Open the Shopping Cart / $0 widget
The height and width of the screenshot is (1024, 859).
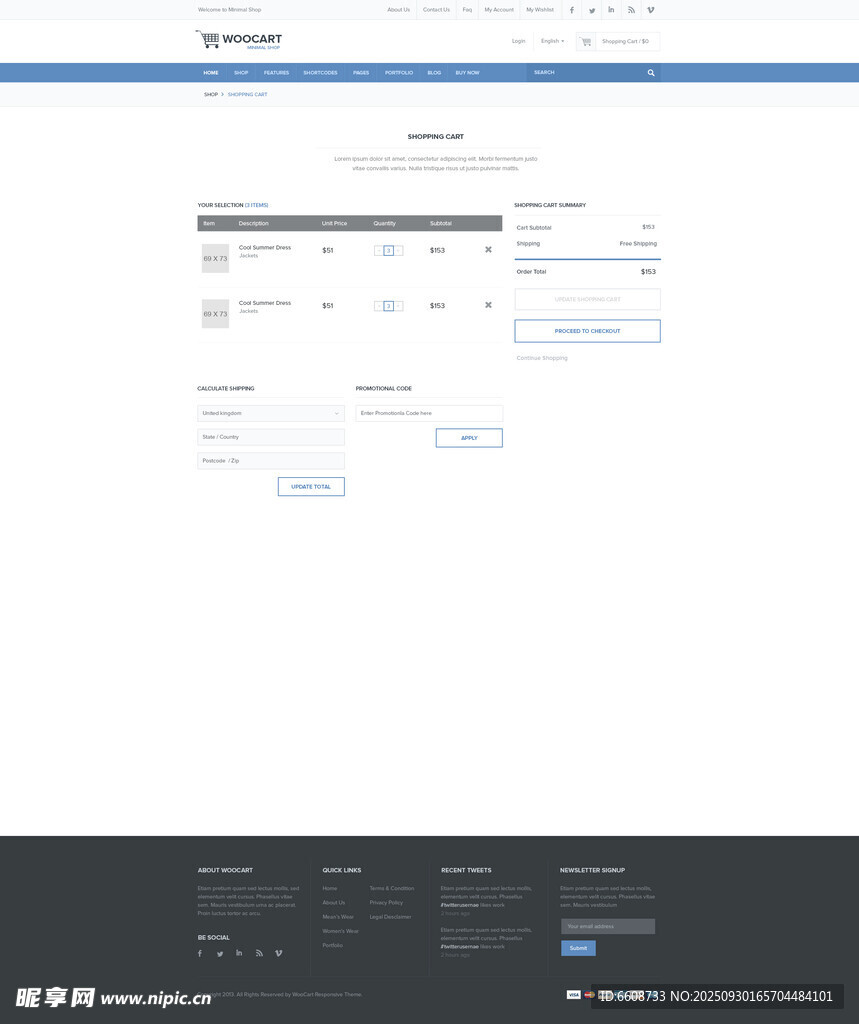(x=618, y=42)
